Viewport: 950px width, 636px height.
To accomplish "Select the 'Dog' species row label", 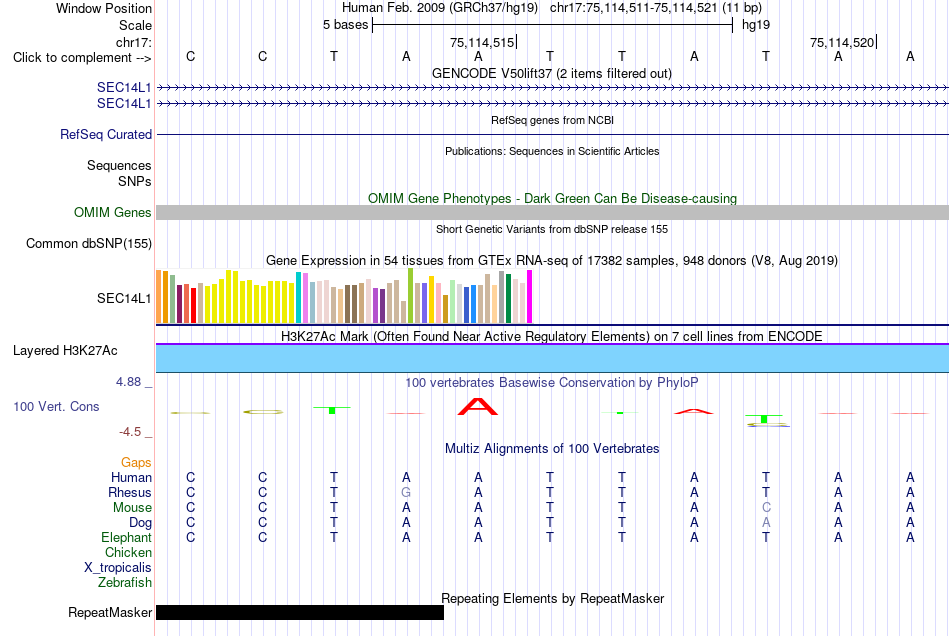I will [x=140, y=522].
